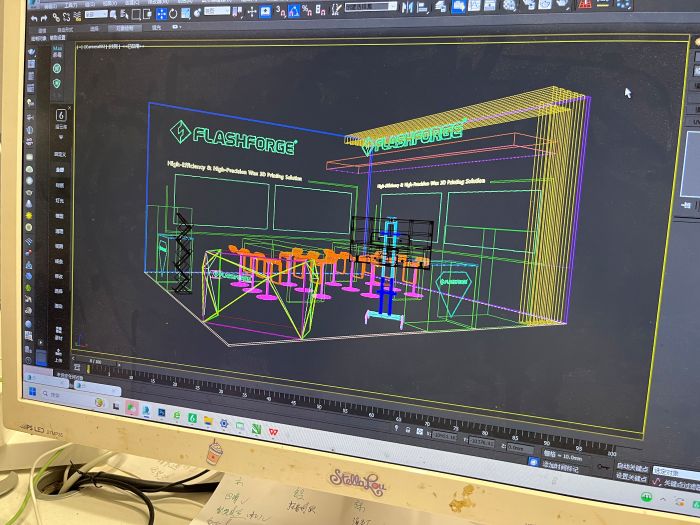Toggle Window/Crossing selection mode
The height and width of the screenshot is (525, 700).
pos(147,14)
